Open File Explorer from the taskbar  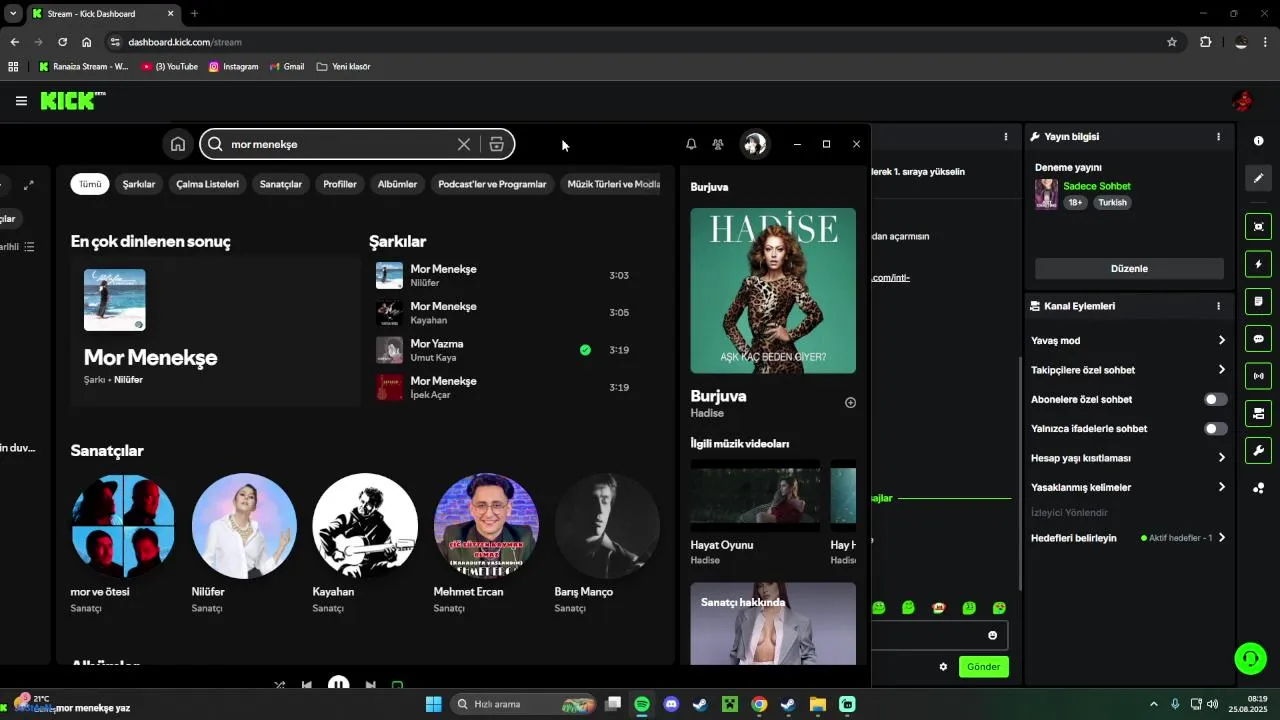(x=817, y=704)
